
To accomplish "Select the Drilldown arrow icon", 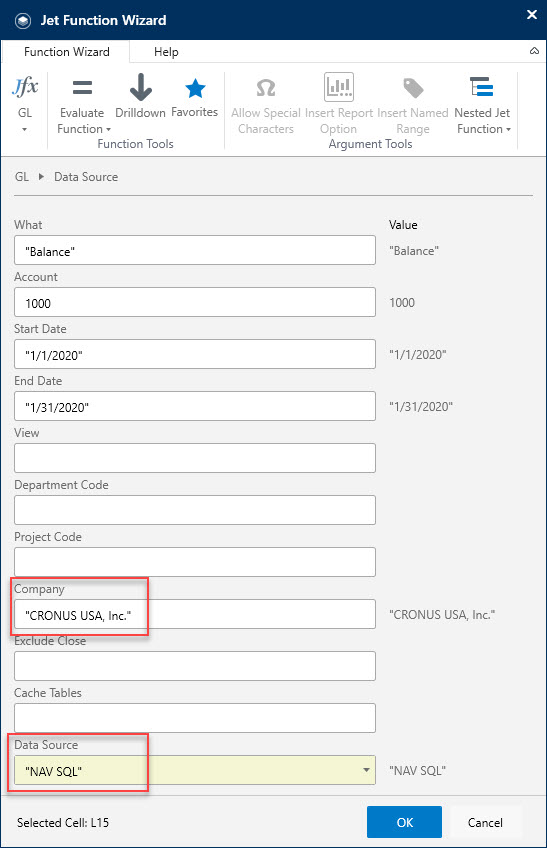I will (x=141, y=87).
